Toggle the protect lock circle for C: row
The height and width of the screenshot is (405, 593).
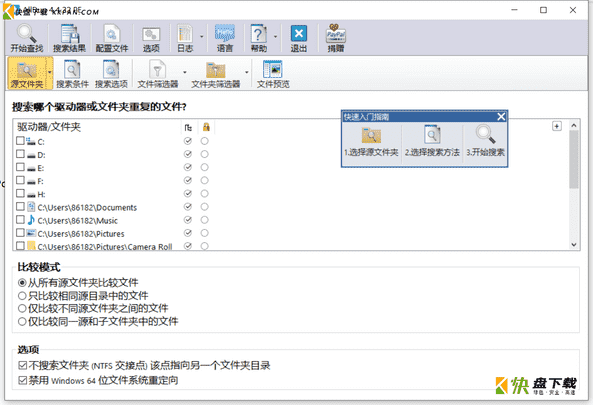tap(205, 141)
